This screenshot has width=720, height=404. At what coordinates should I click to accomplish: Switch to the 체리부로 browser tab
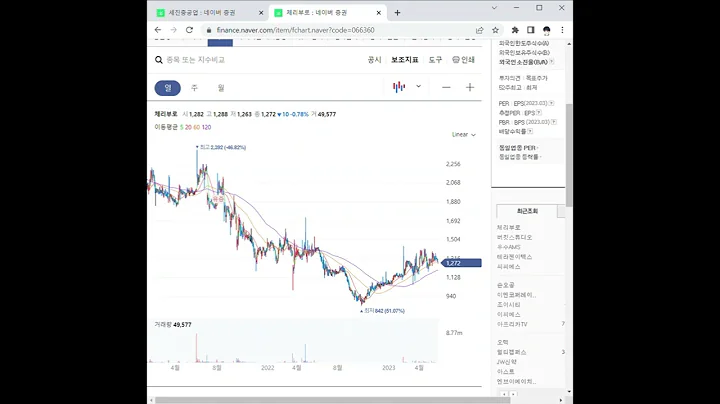click(327, 13)
